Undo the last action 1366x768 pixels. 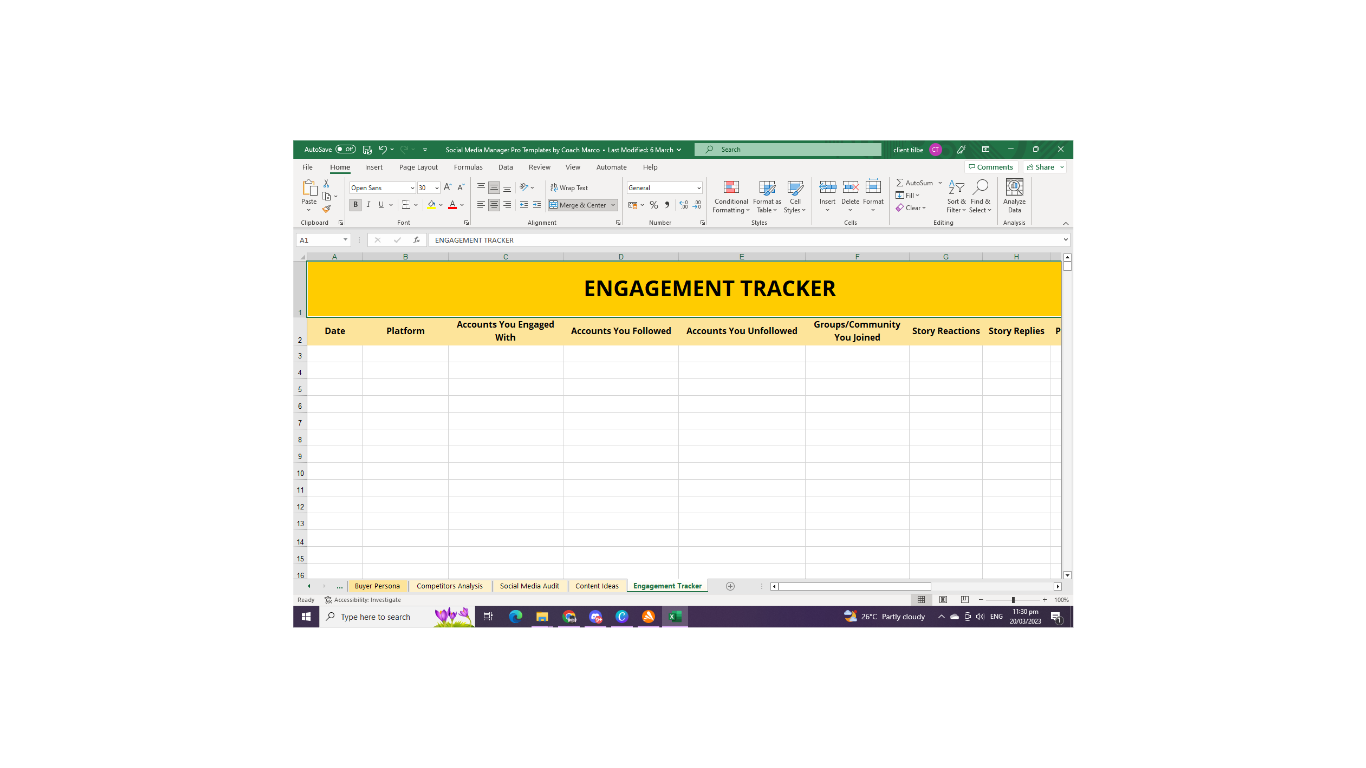(x=383, y=149)
